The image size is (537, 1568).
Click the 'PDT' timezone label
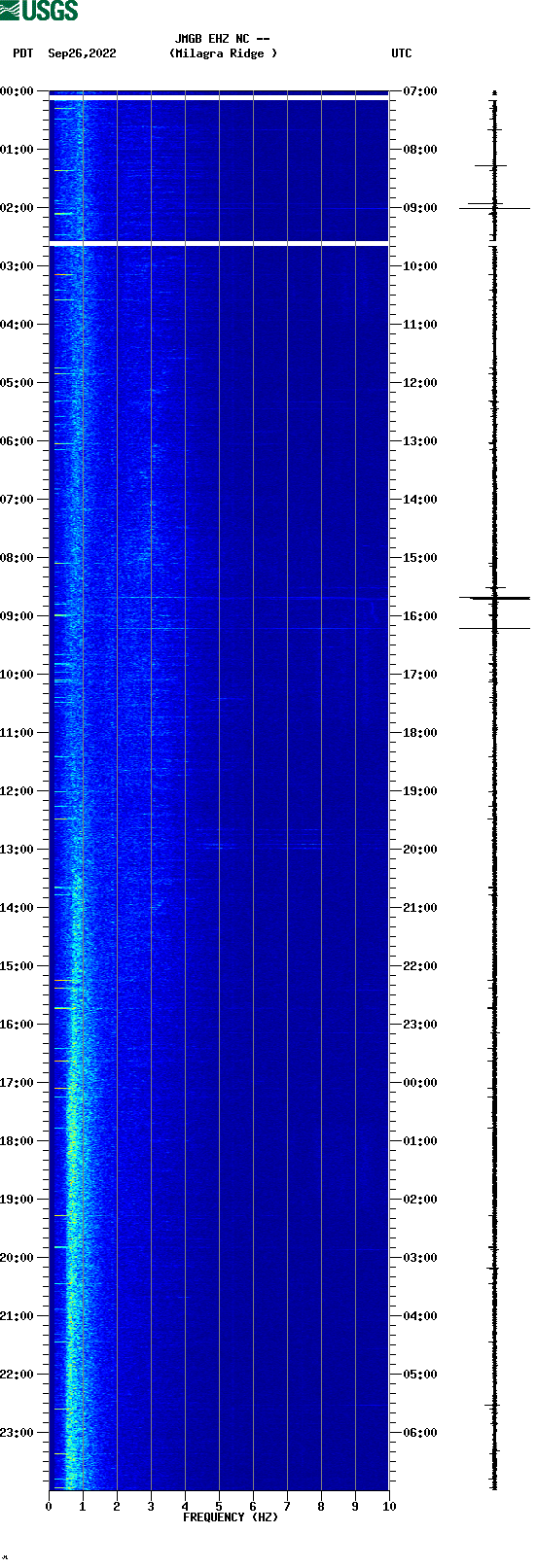[x=22, y=53]
